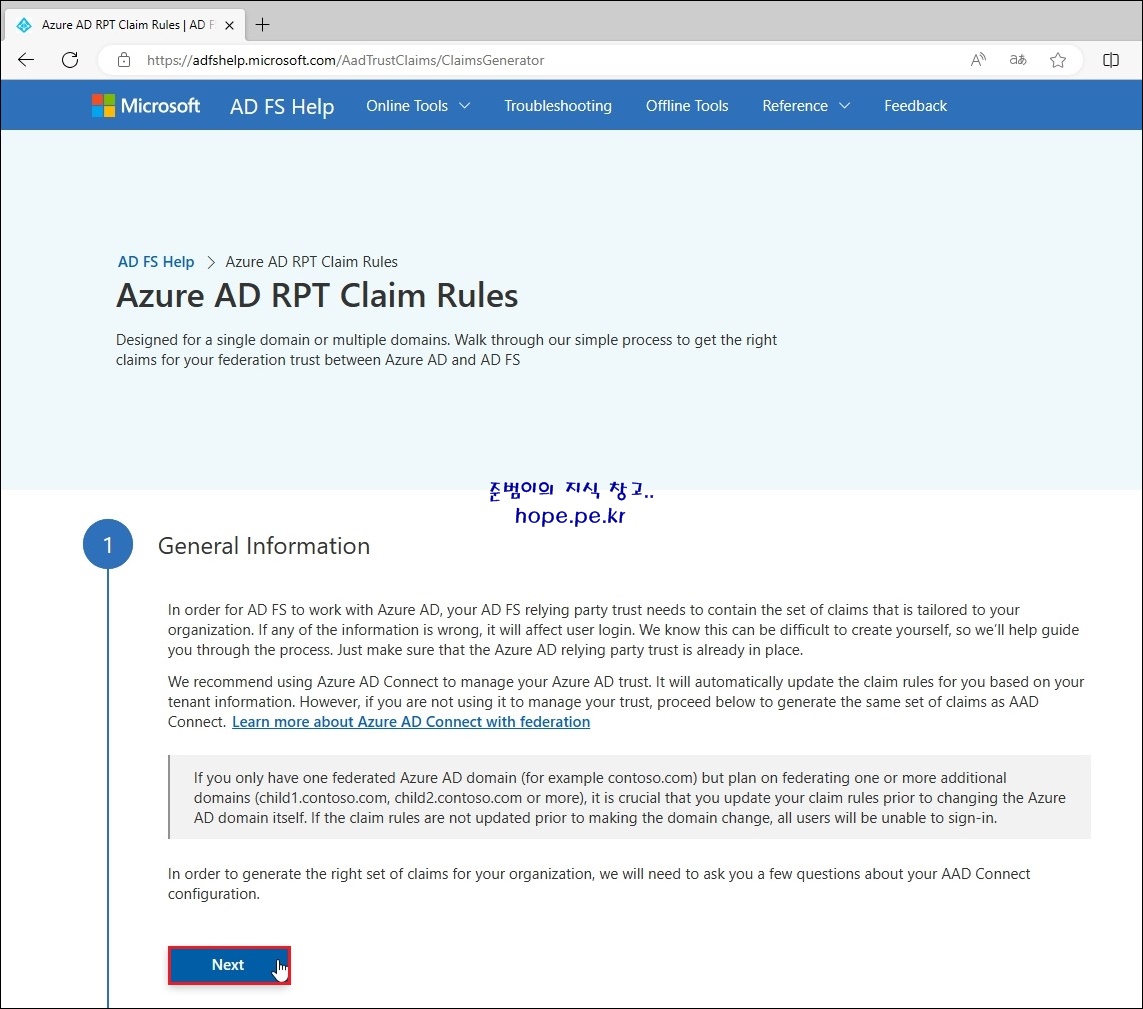Go back with the browser back arrow
Image resolution: width=1143 pixels, height=1009 pixels.
point(26,60)
